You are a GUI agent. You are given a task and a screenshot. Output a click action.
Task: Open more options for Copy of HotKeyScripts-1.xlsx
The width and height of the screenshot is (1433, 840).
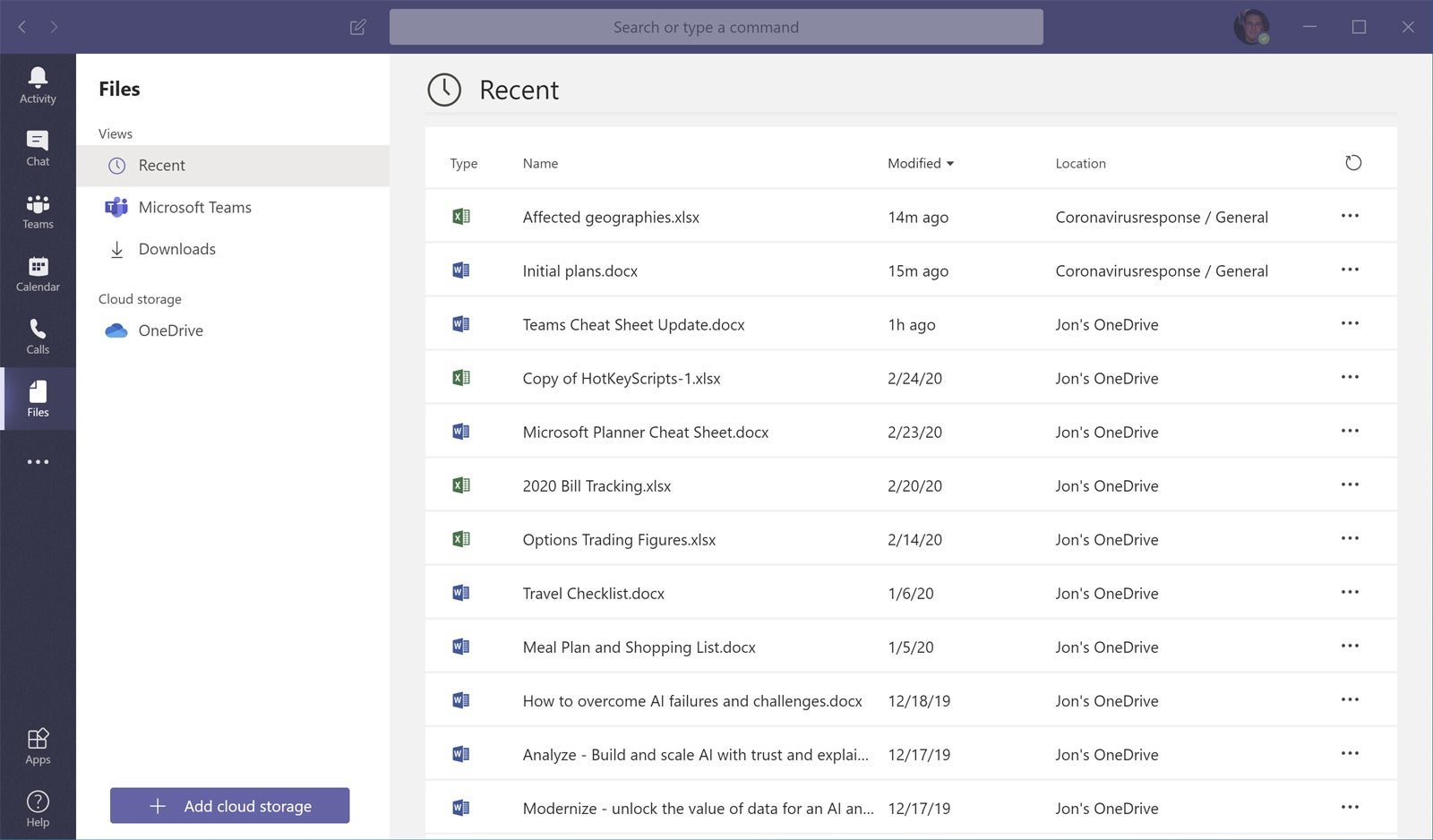(1350, 377)
